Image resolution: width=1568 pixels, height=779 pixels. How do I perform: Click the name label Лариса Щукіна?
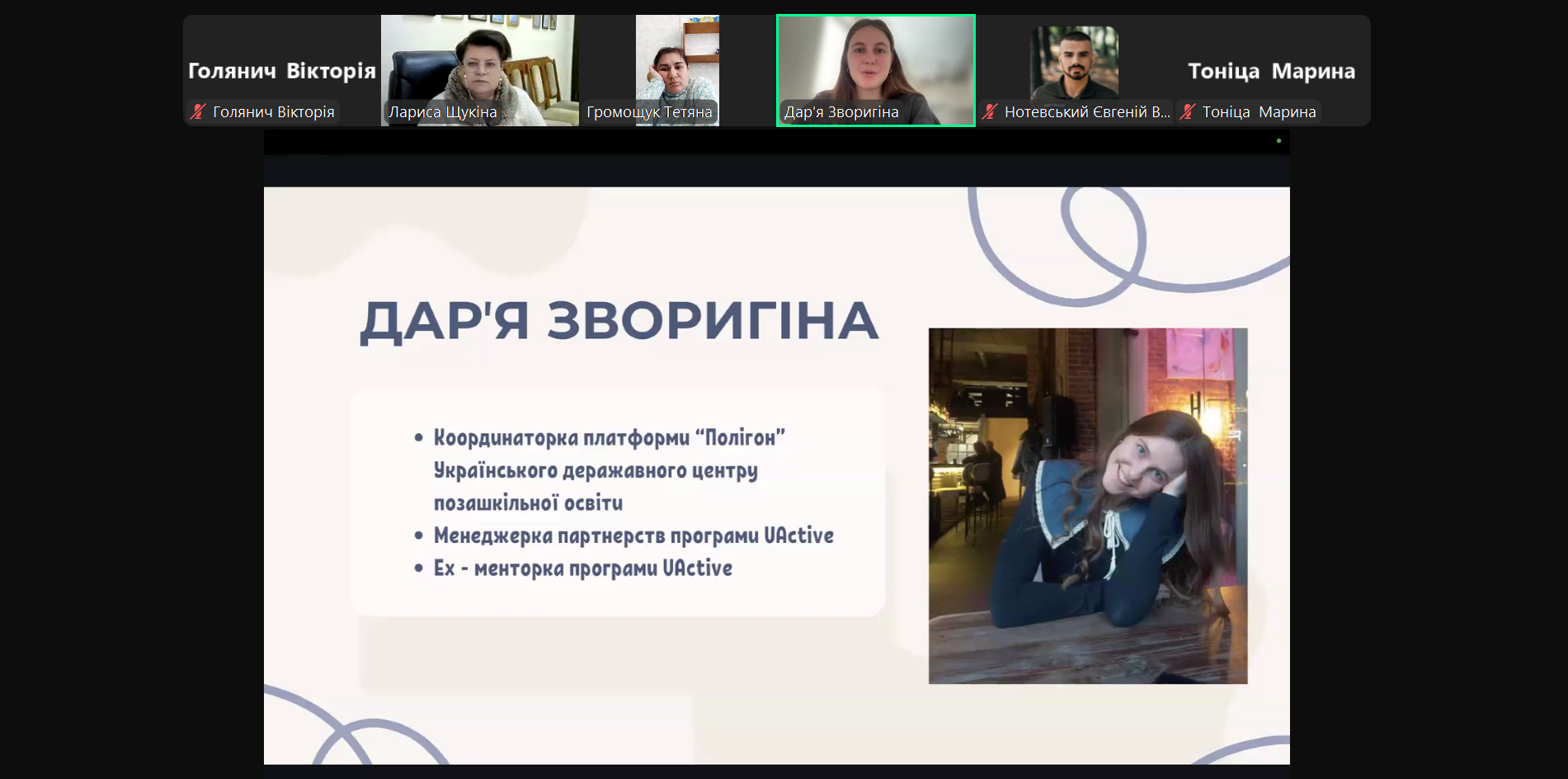443,112
